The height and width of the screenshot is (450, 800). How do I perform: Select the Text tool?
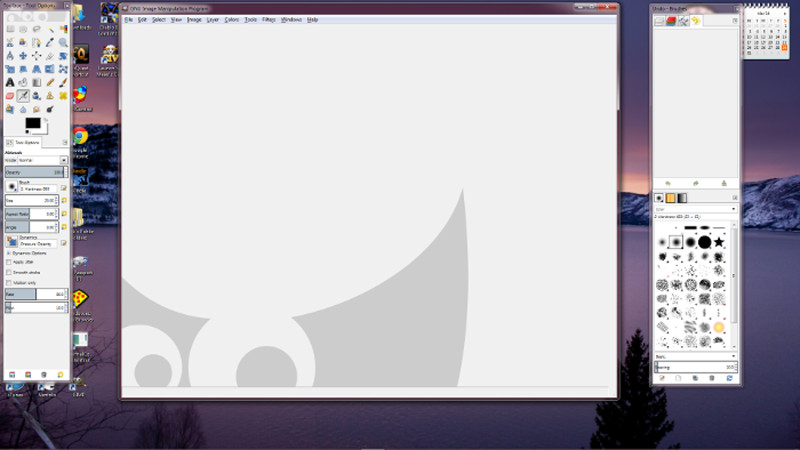(x=10, y=82)
